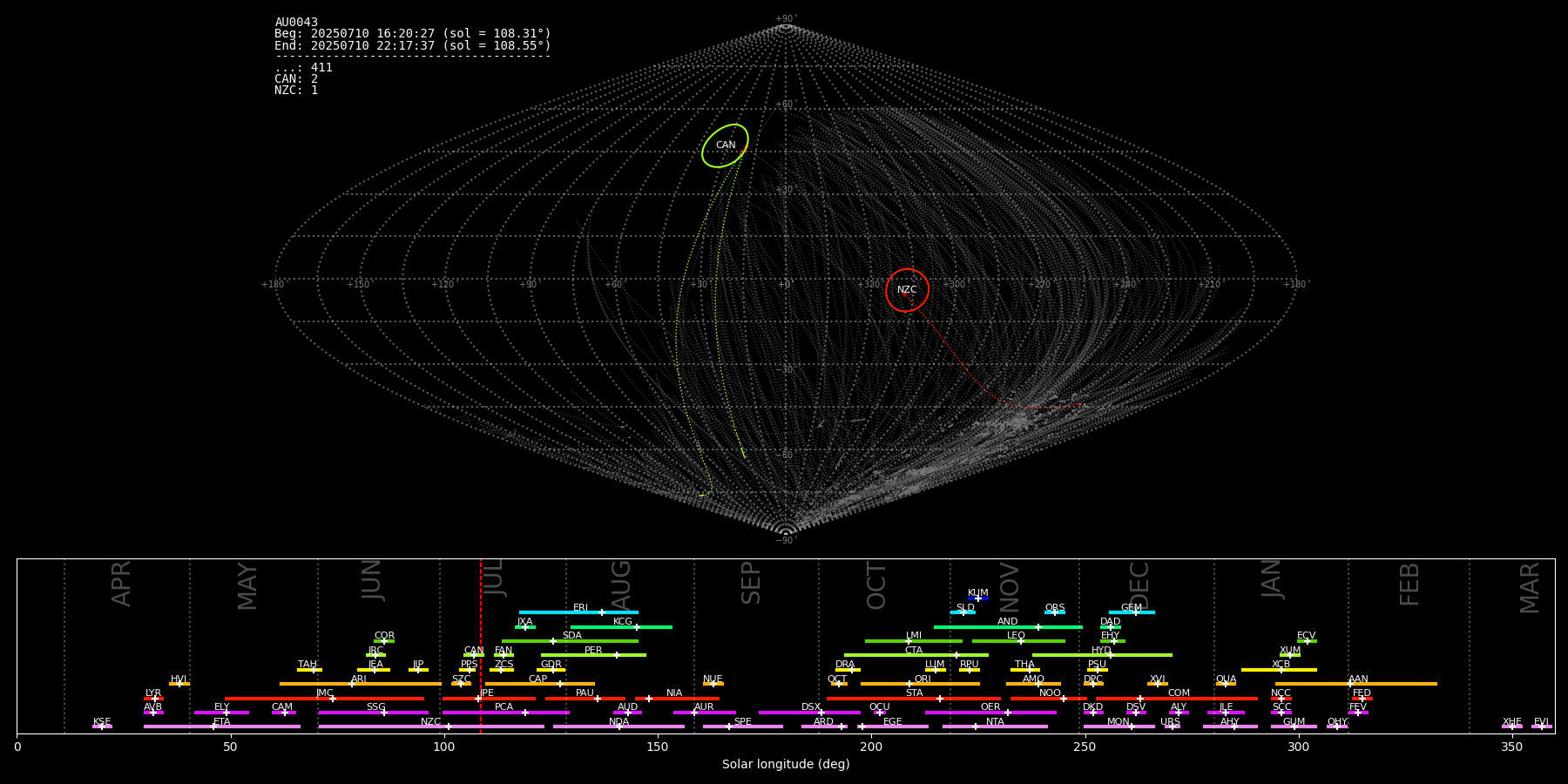
Task: Select the JMC shower bar in timeline
Action: click(x=324, y=699)
